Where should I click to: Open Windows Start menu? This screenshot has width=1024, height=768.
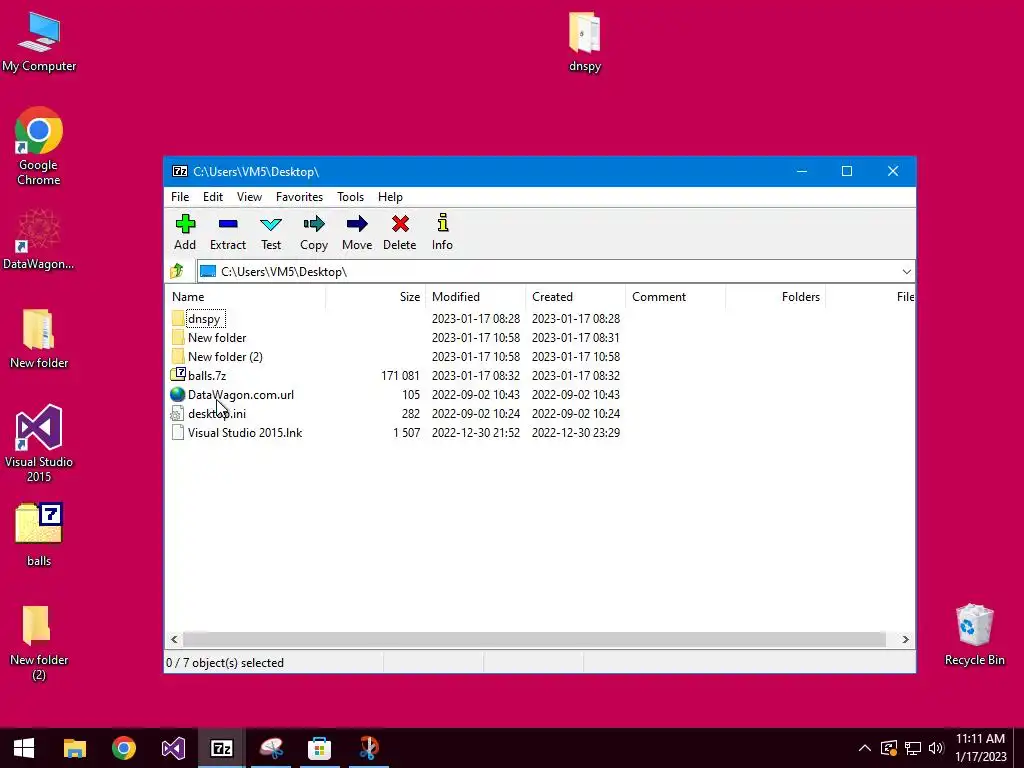pos(24,748)
